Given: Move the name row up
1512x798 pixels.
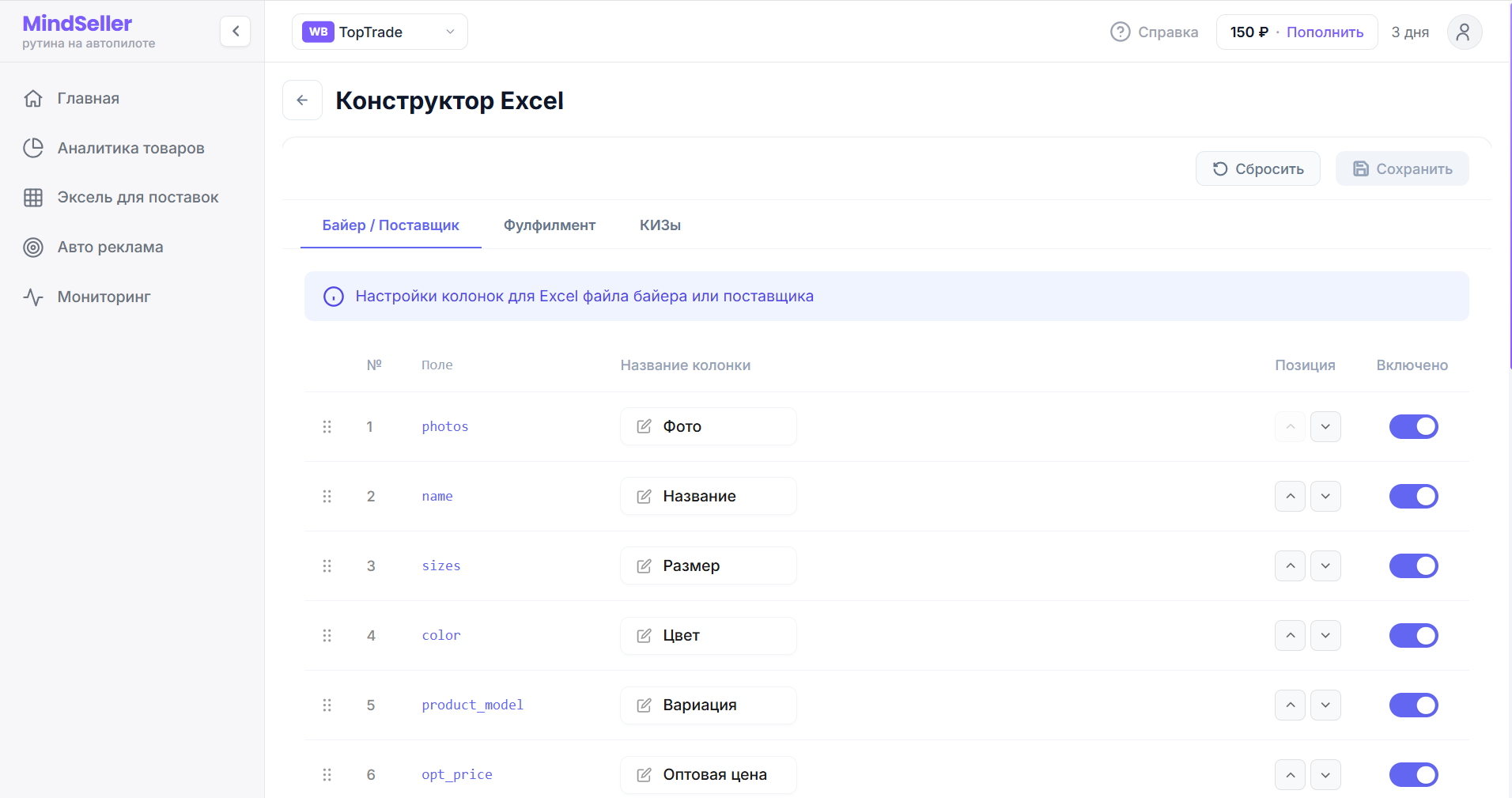Looking at the screenshot, I should point(1290,496).
